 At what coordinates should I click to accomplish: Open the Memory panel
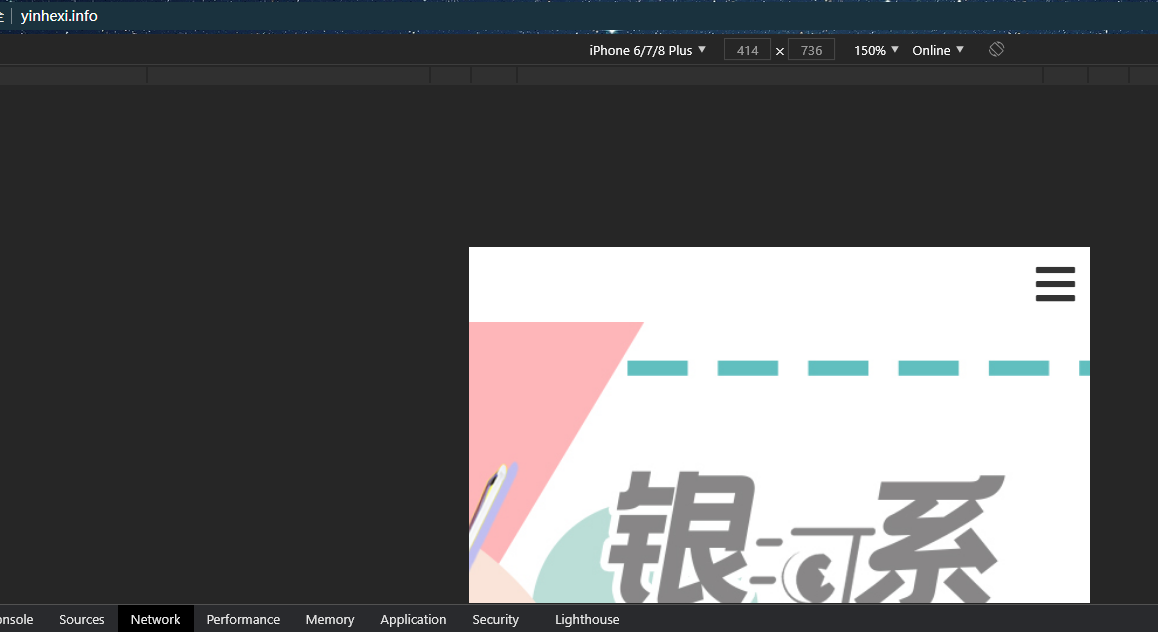click(330, 619)
